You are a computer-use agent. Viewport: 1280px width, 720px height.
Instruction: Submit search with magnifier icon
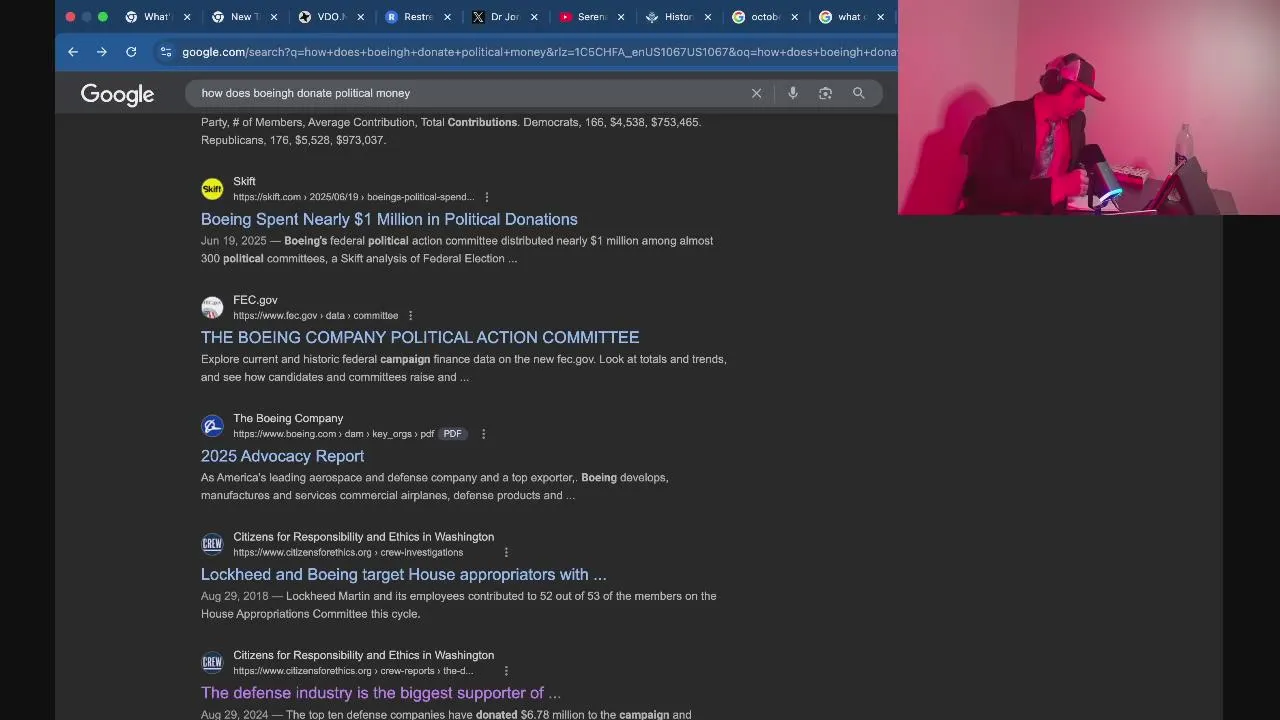click(x=858, y=93)
